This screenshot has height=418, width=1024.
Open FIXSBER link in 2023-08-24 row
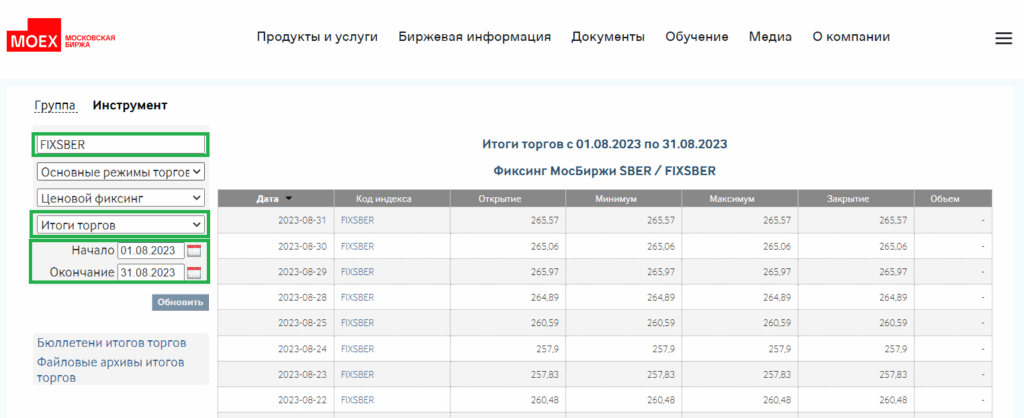tap(358, 349)
